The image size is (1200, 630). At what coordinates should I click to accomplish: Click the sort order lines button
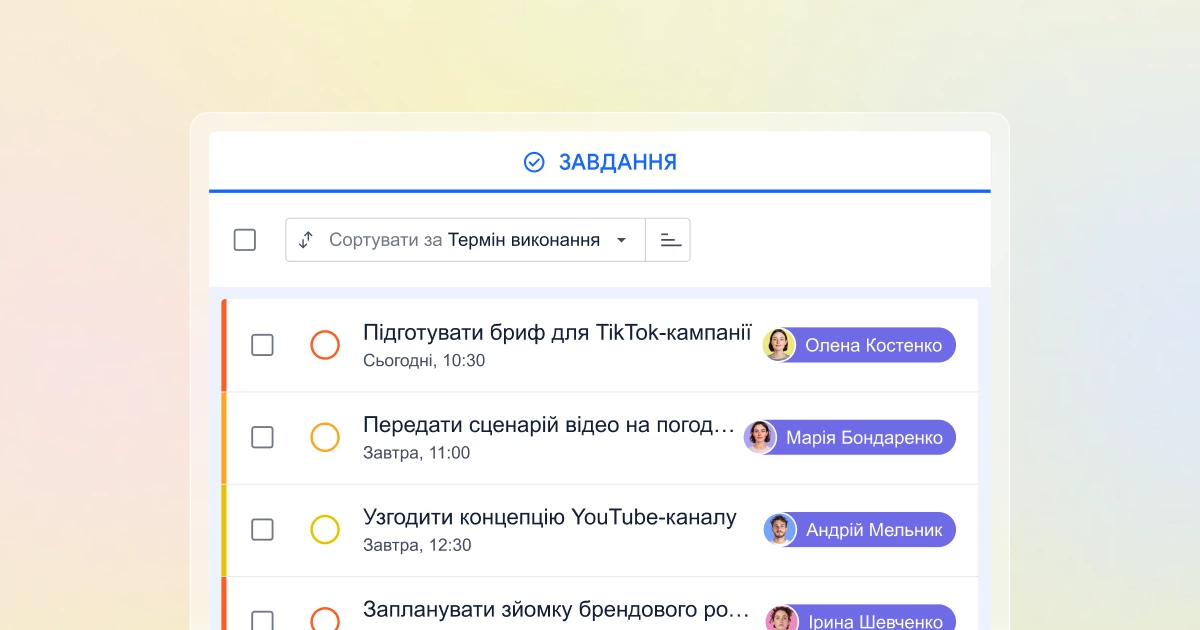tap(669, 240)
